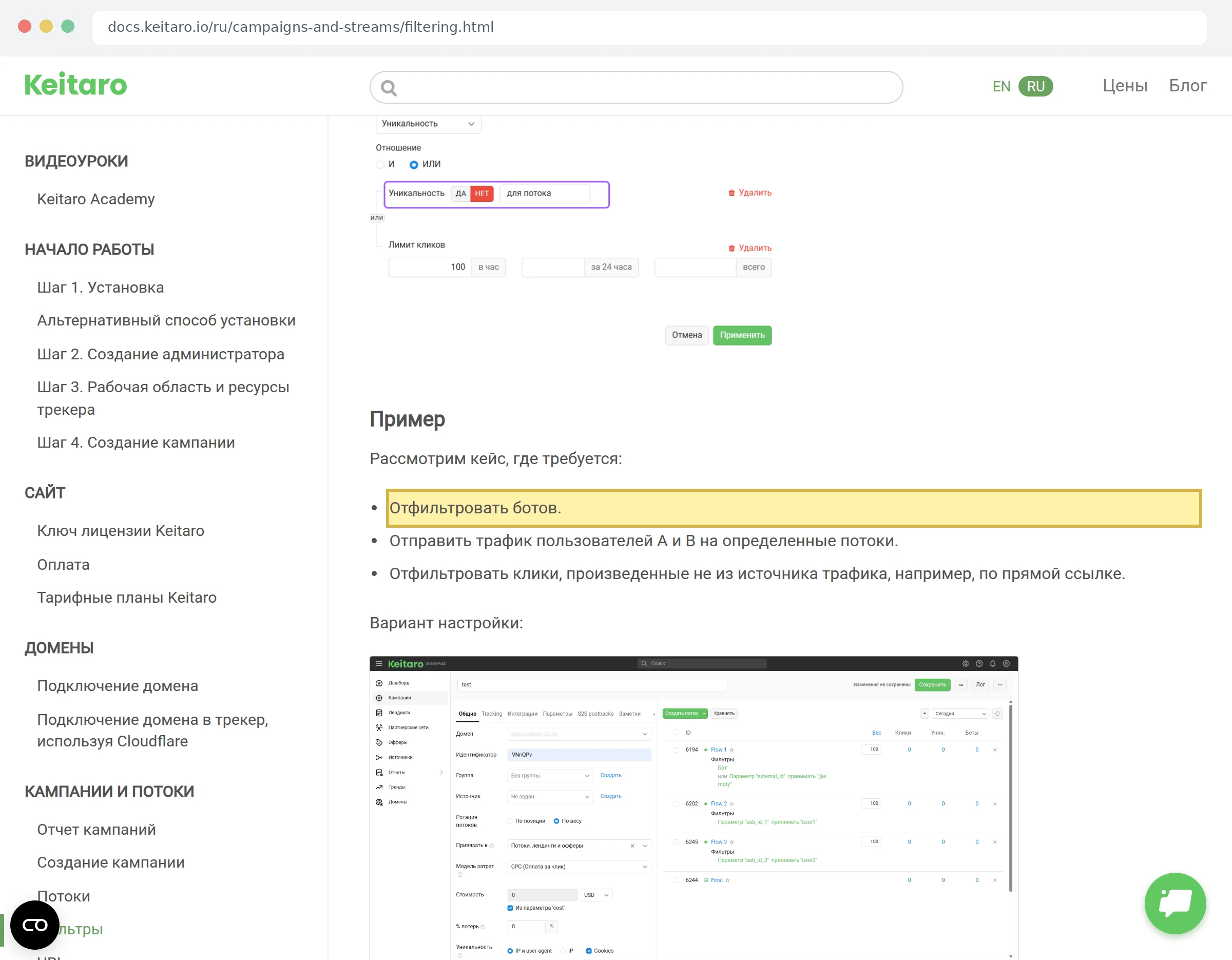
Task: Open the USD currency dropdown
Action: [596, 895]
